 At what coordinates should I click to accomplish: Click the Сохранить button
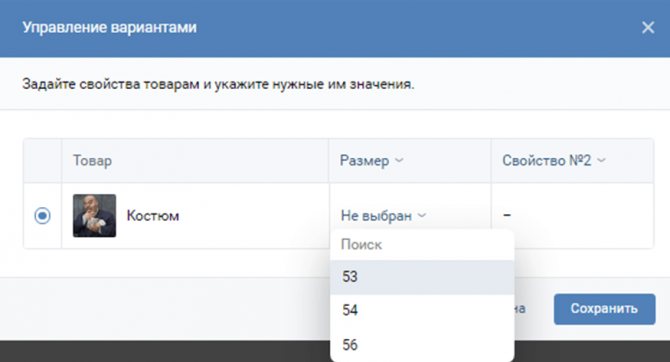(605, 309)
